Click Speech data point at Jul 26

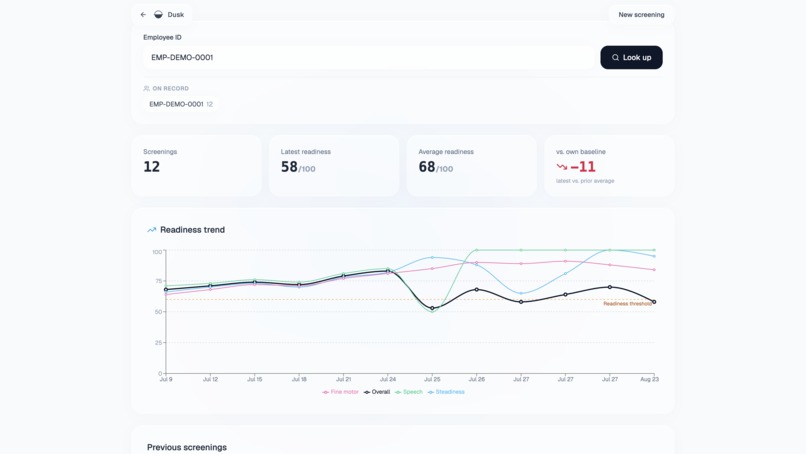tap(477, 250)
